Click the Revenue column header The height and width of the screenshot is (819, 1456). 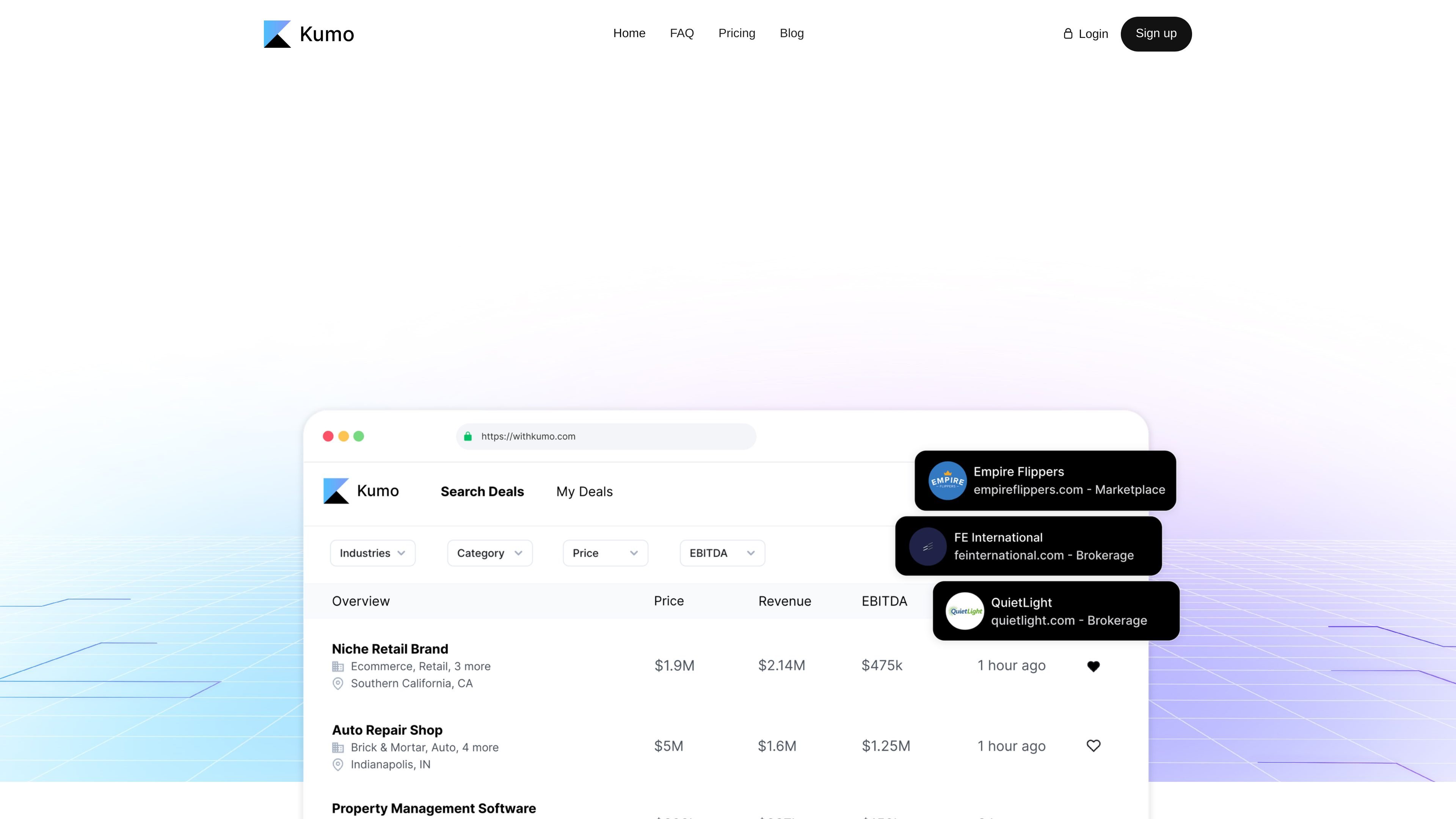(x=784, y=601)
